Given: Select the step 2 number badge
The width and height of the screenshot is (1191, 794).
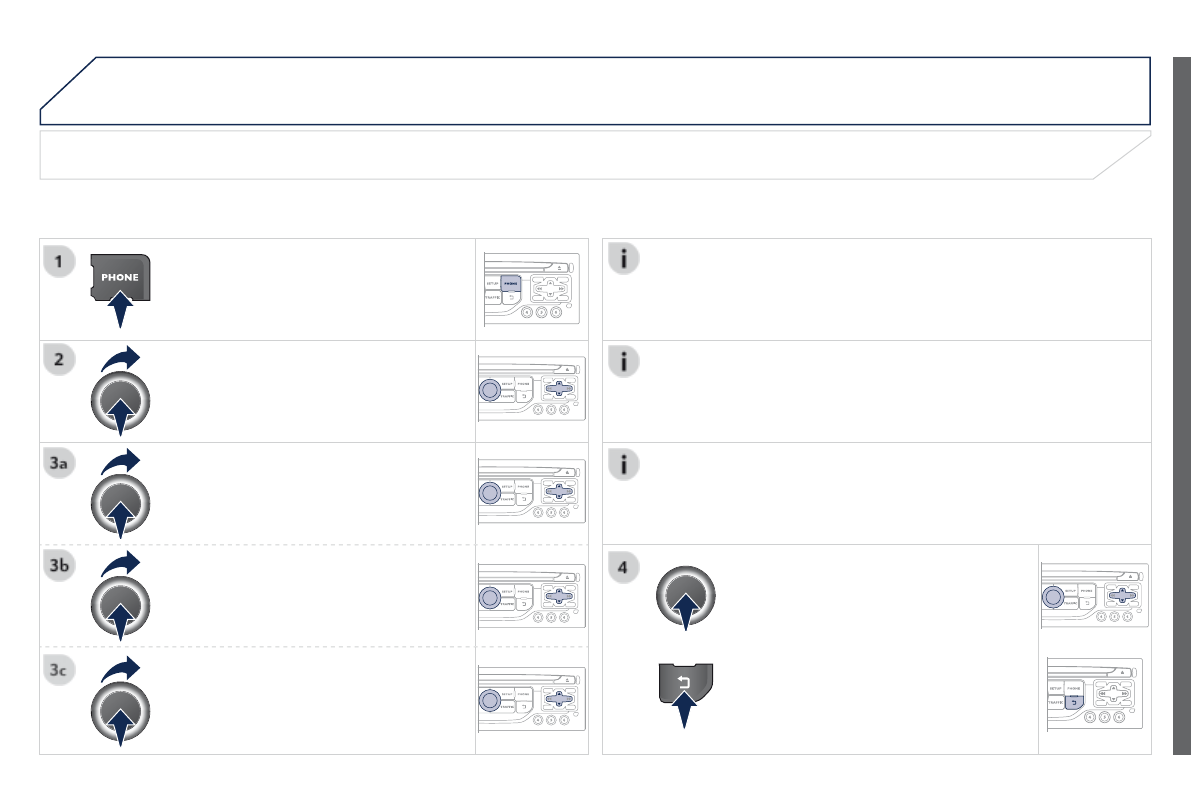Looking at the screenshot, I should (60, 361).
